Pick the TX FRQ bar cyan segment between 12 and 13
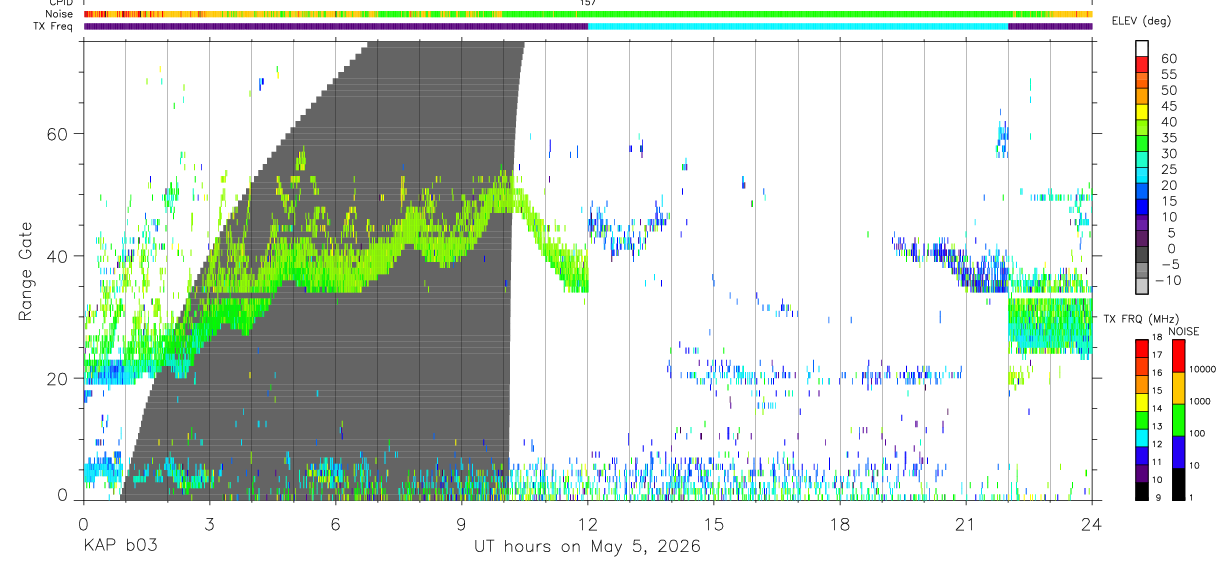This screenshot has height=567, width=1228. 1143,436
